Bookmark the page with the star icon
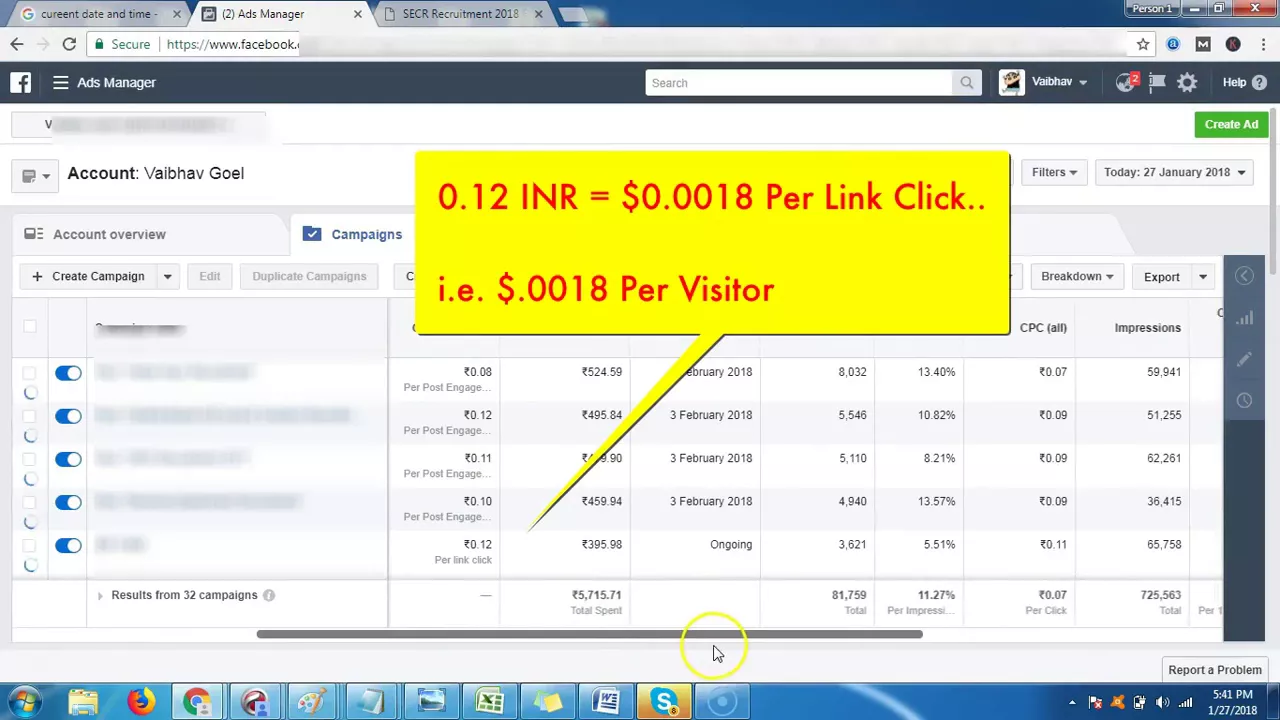1280x720 pixels. (1142, 44)
